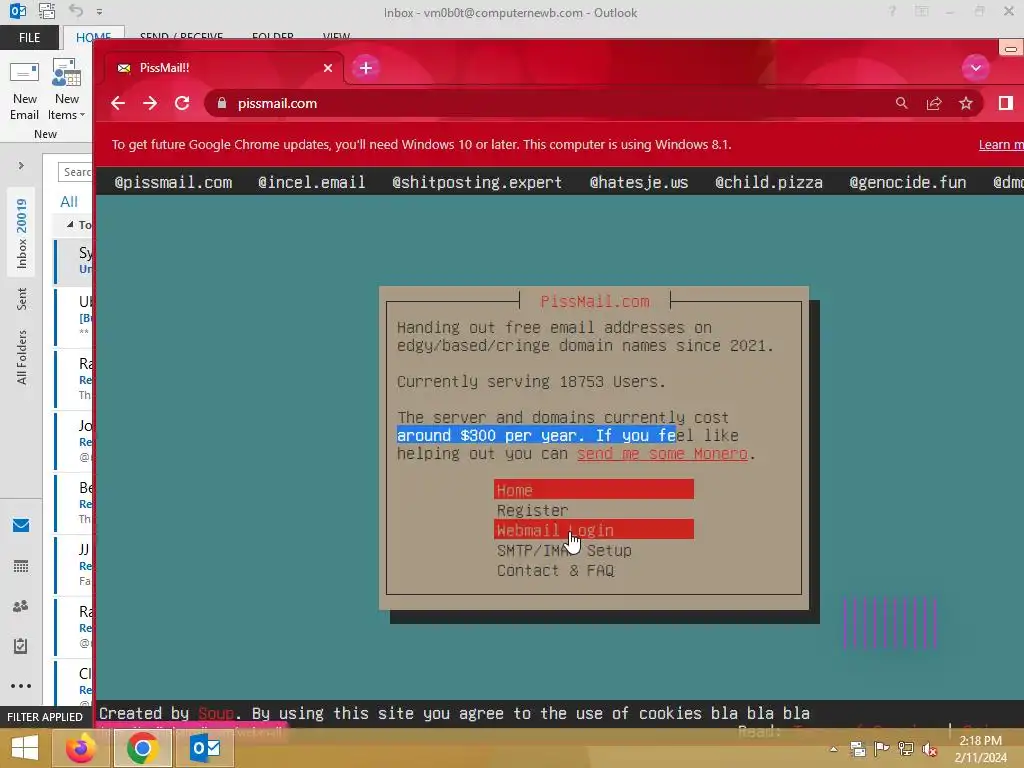The width and height of the screenshot is (1024, 768).
Task: Open All Folders in Outlook sidebar
Action: 22,357
